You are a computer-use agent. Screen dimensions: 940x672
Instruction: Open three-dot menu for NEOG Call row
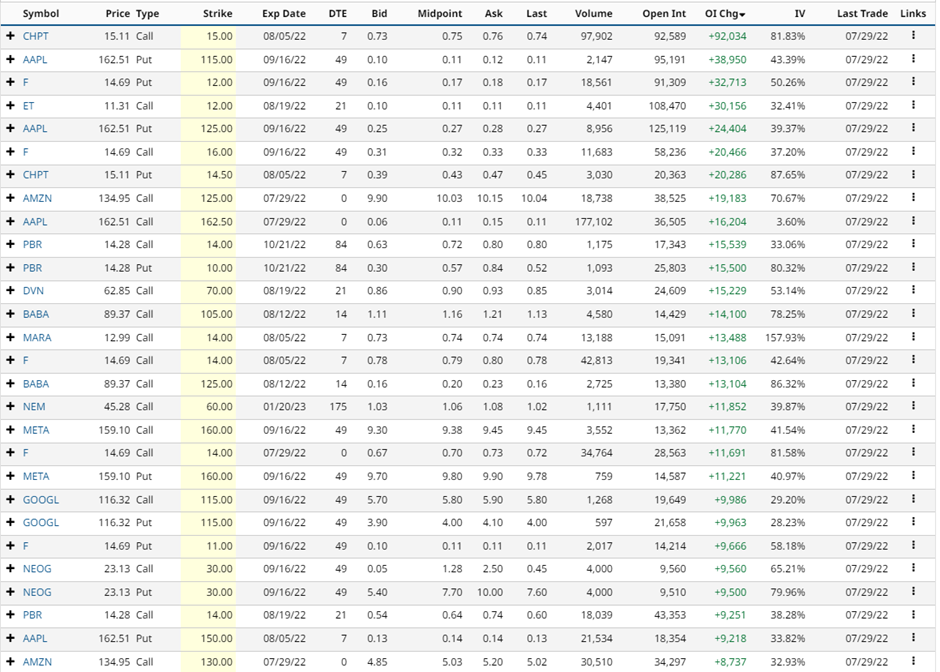(913, 568)
